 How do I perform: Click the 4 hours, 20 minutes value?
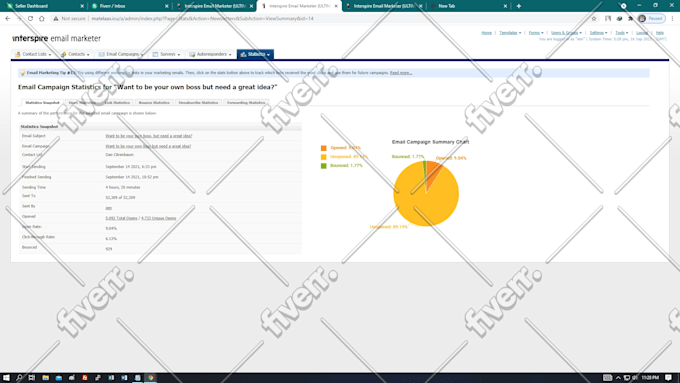pyautogui.click(x=123, y=187)
